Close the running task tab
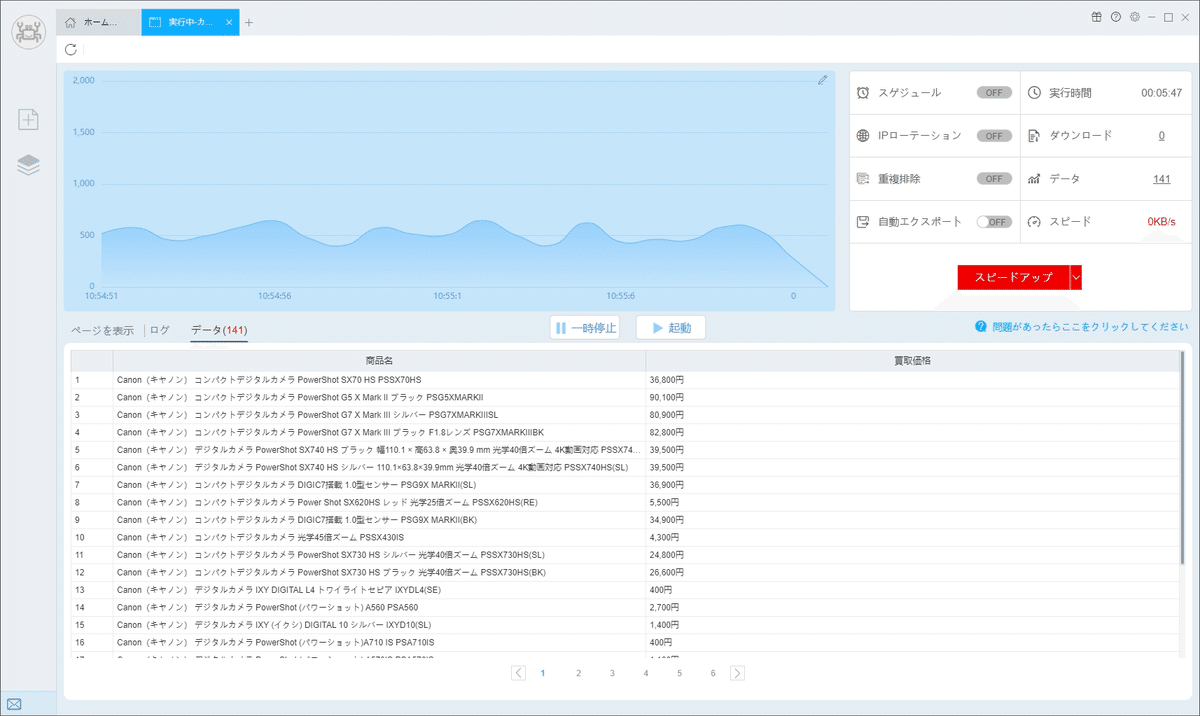1200x716 pixels. 229,22
